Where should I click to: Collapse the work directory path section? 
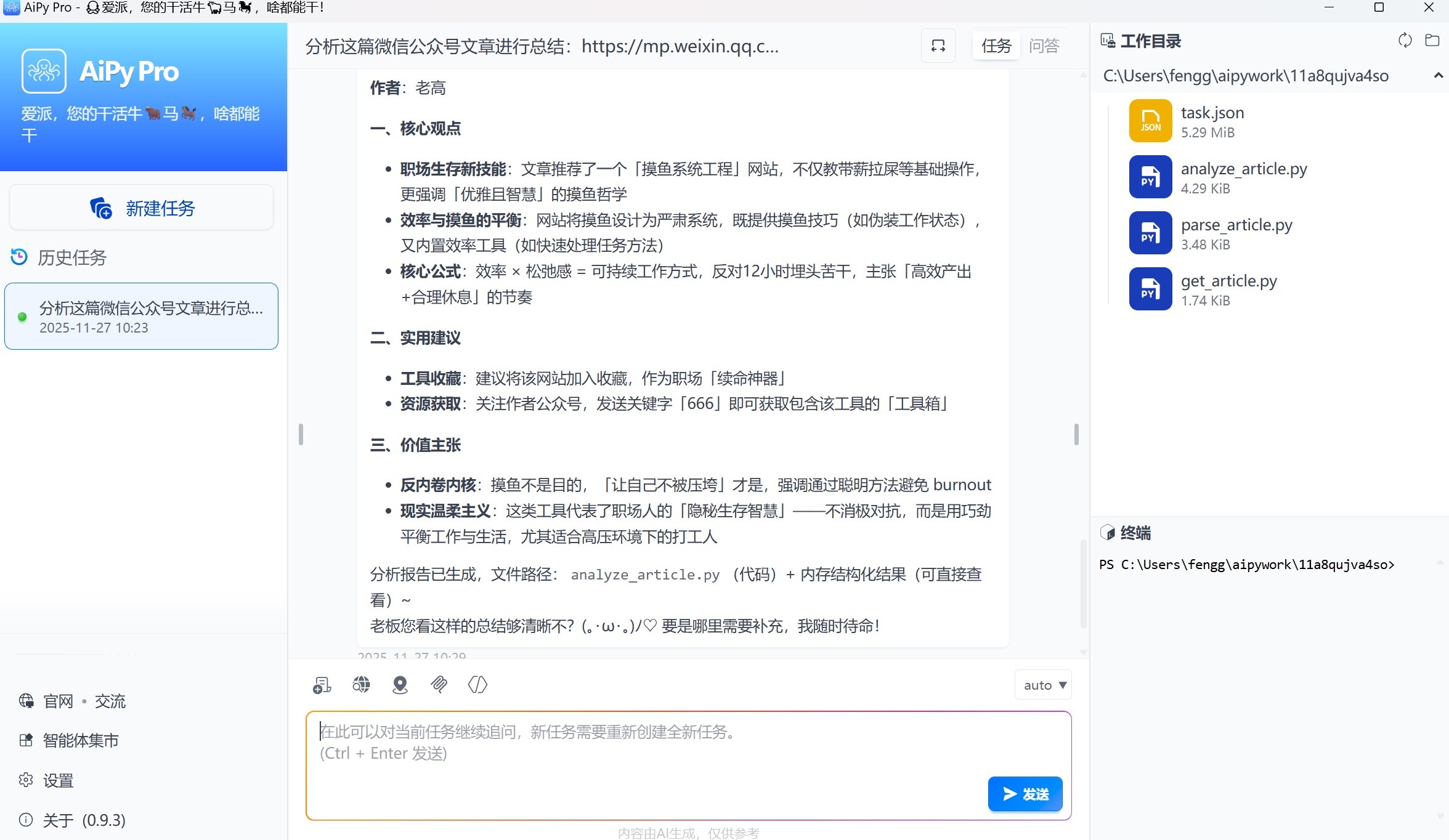click(x=1440, y=75)
